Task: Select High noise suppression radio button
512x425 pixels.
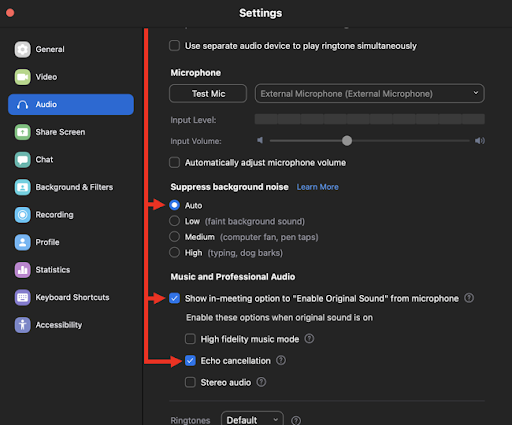Action: coord(174,252)
